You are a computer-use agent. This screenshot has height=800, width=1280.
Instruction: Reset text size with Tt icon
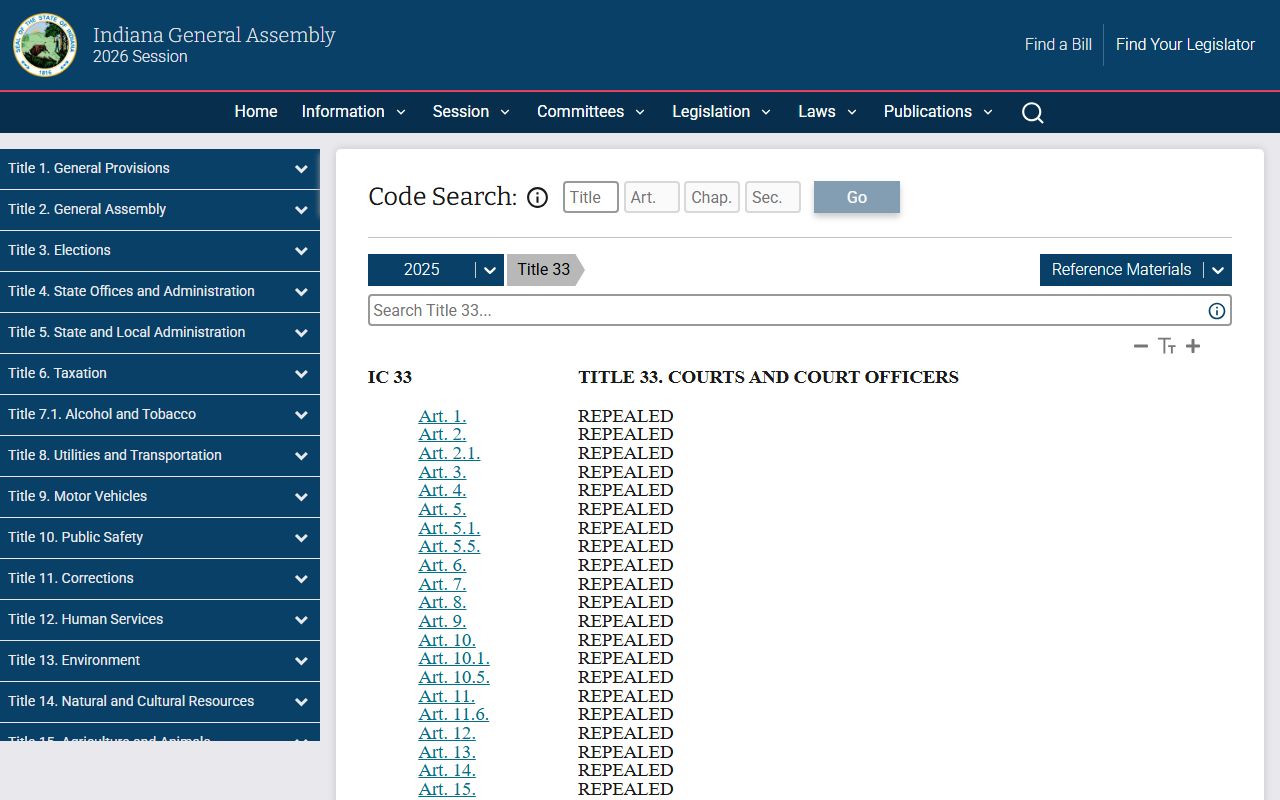tap(1167, 346)
